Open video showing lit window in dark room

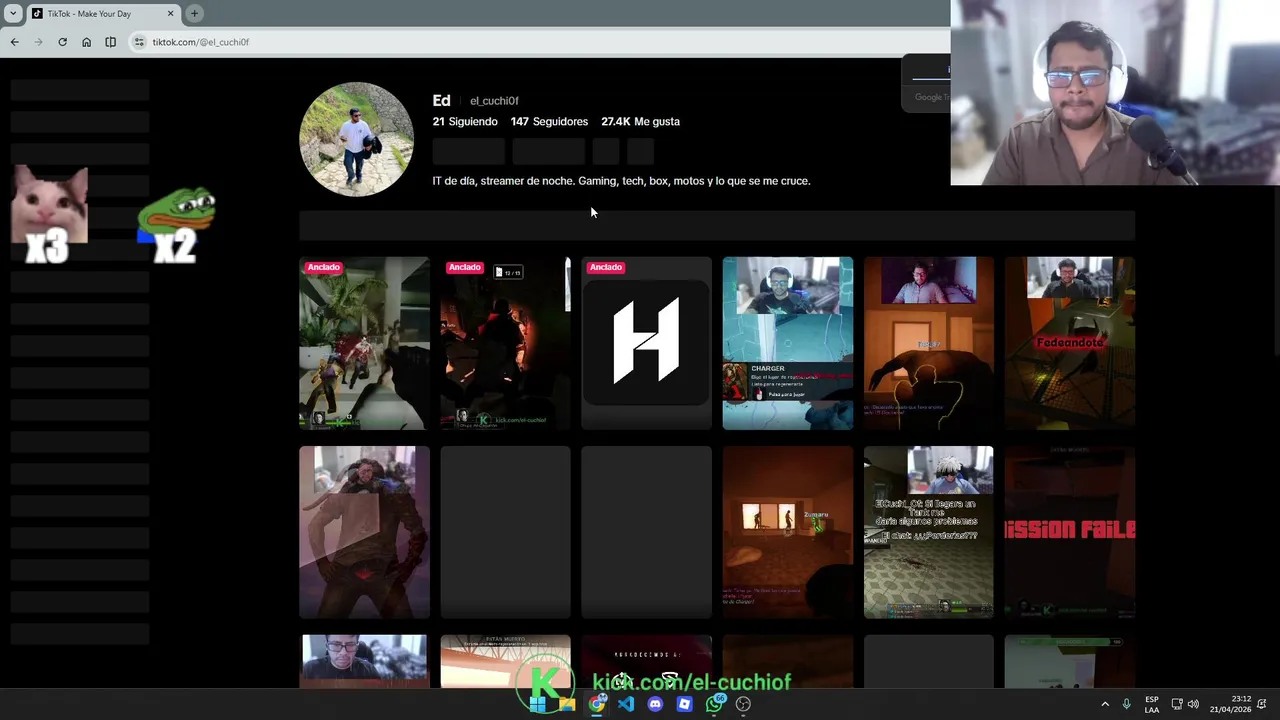[788, 532]
